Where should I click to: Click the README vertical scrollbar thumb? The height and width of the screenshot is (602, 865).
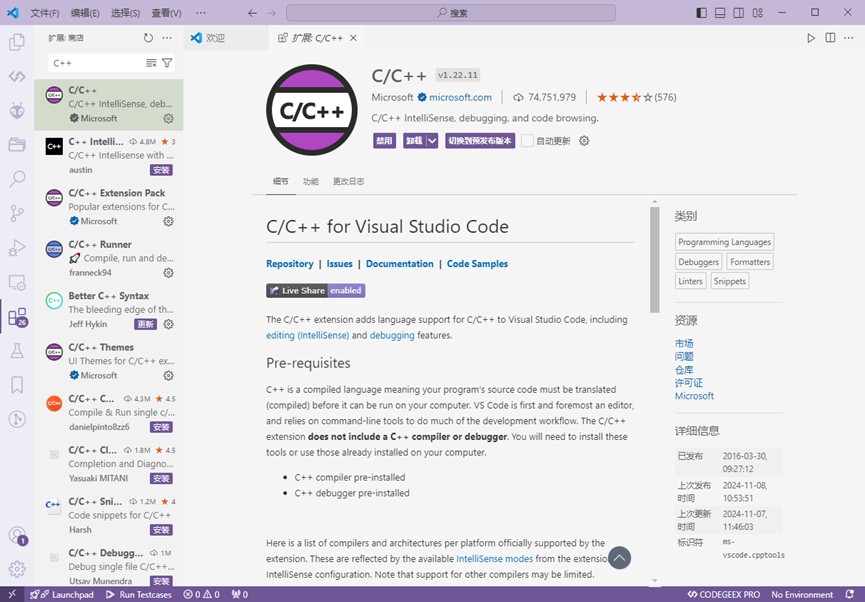tap(654, 260)
